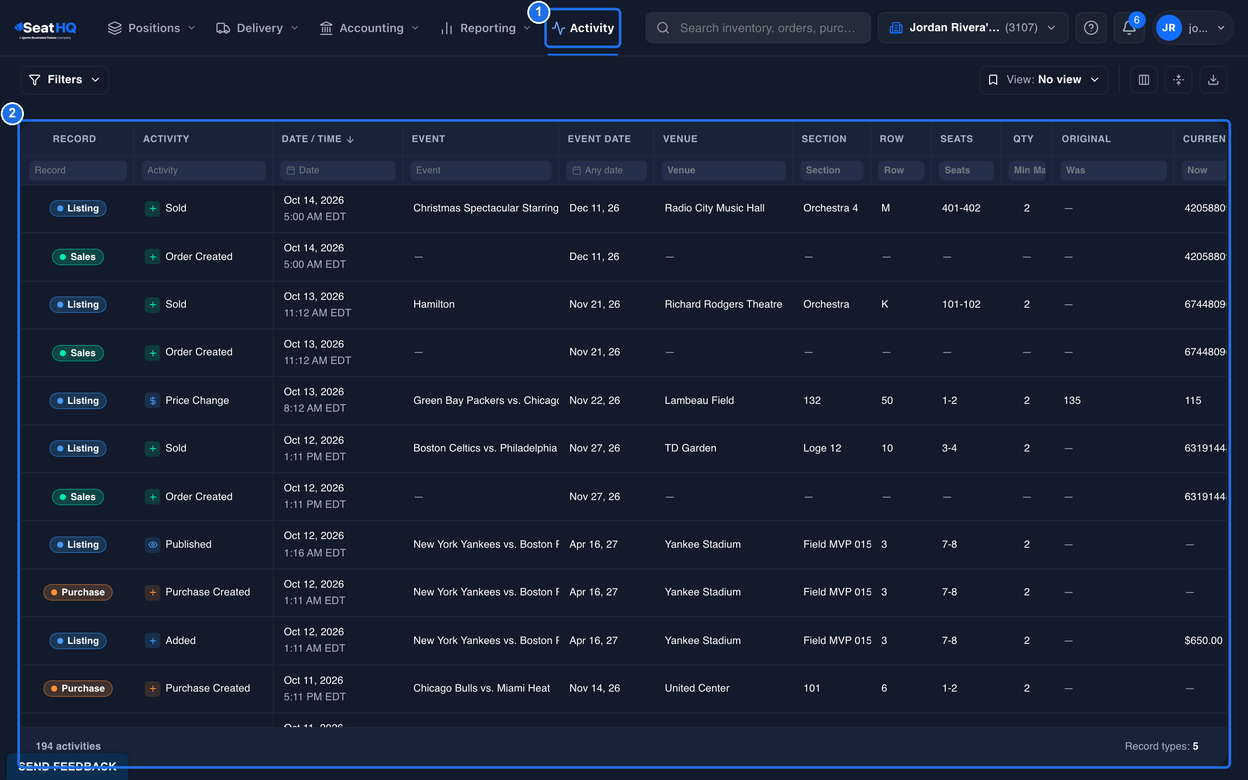Click the Was filter input
Viewport: 1248px width, 780px height.
[x=1114, y=171]
